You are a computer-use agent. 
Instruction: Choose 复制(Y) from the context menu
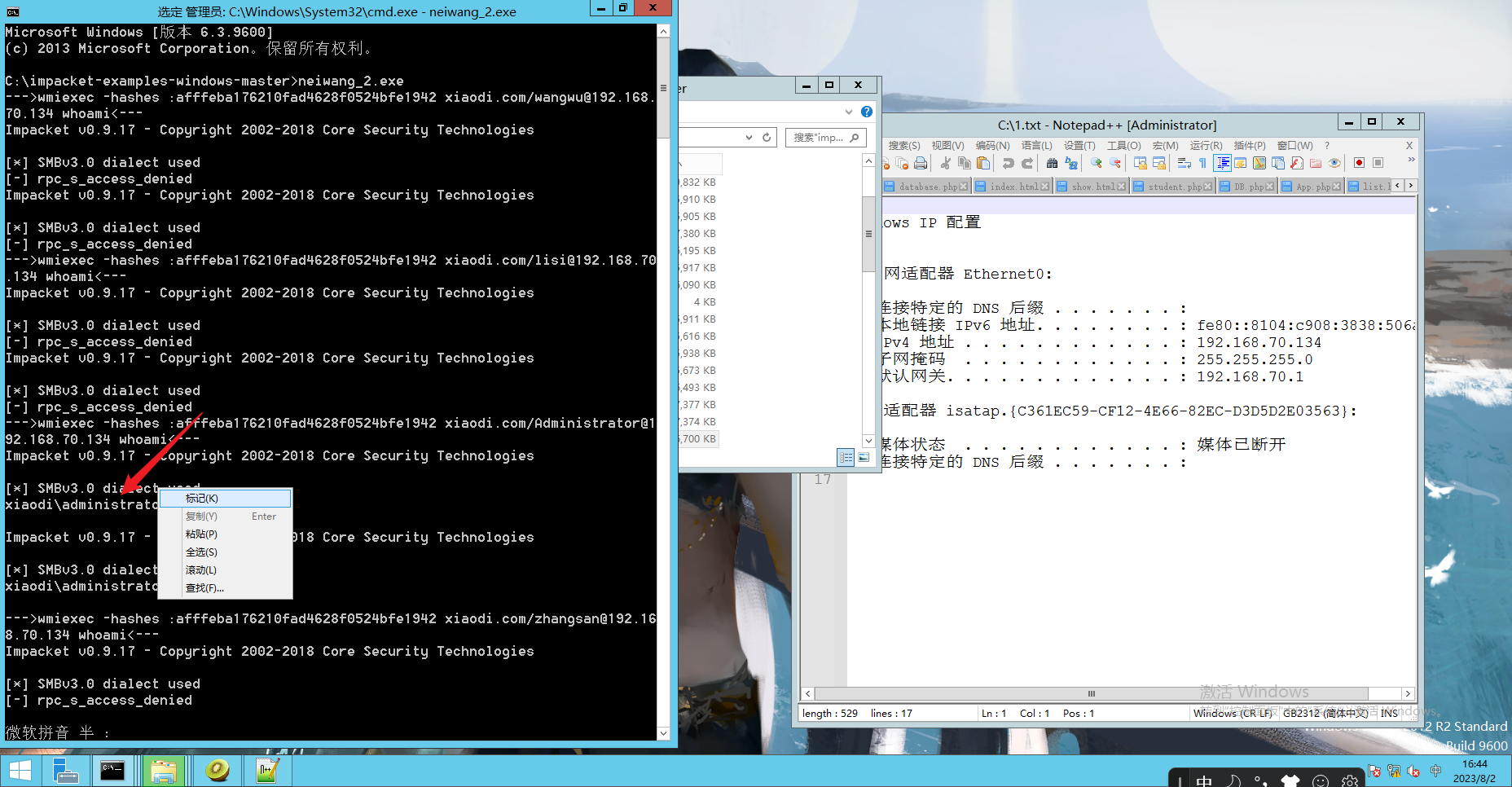point(201,516)
